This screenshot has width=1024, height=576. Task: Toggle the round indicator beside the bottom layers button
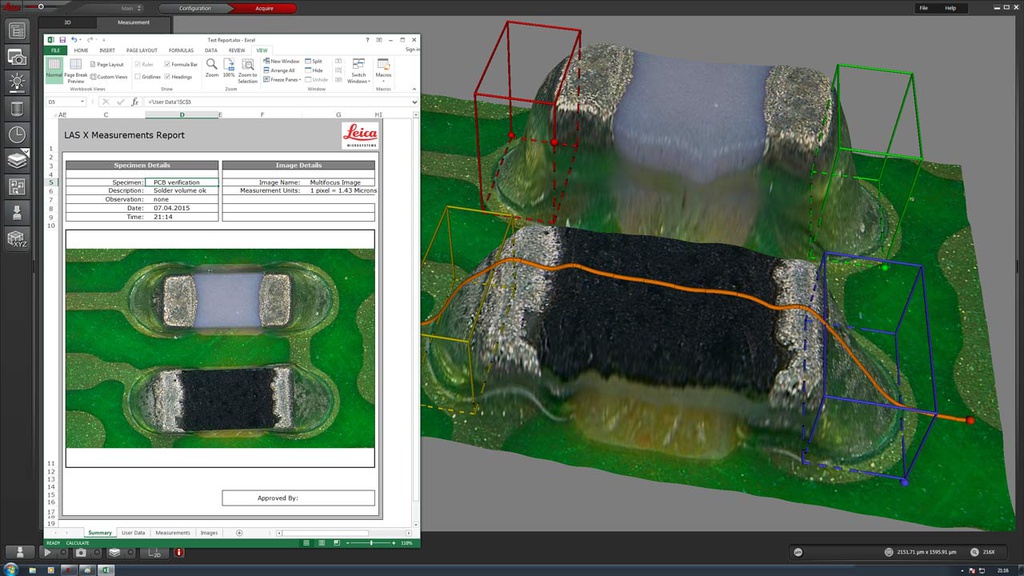pyautogui.click(x=131, y=552)
